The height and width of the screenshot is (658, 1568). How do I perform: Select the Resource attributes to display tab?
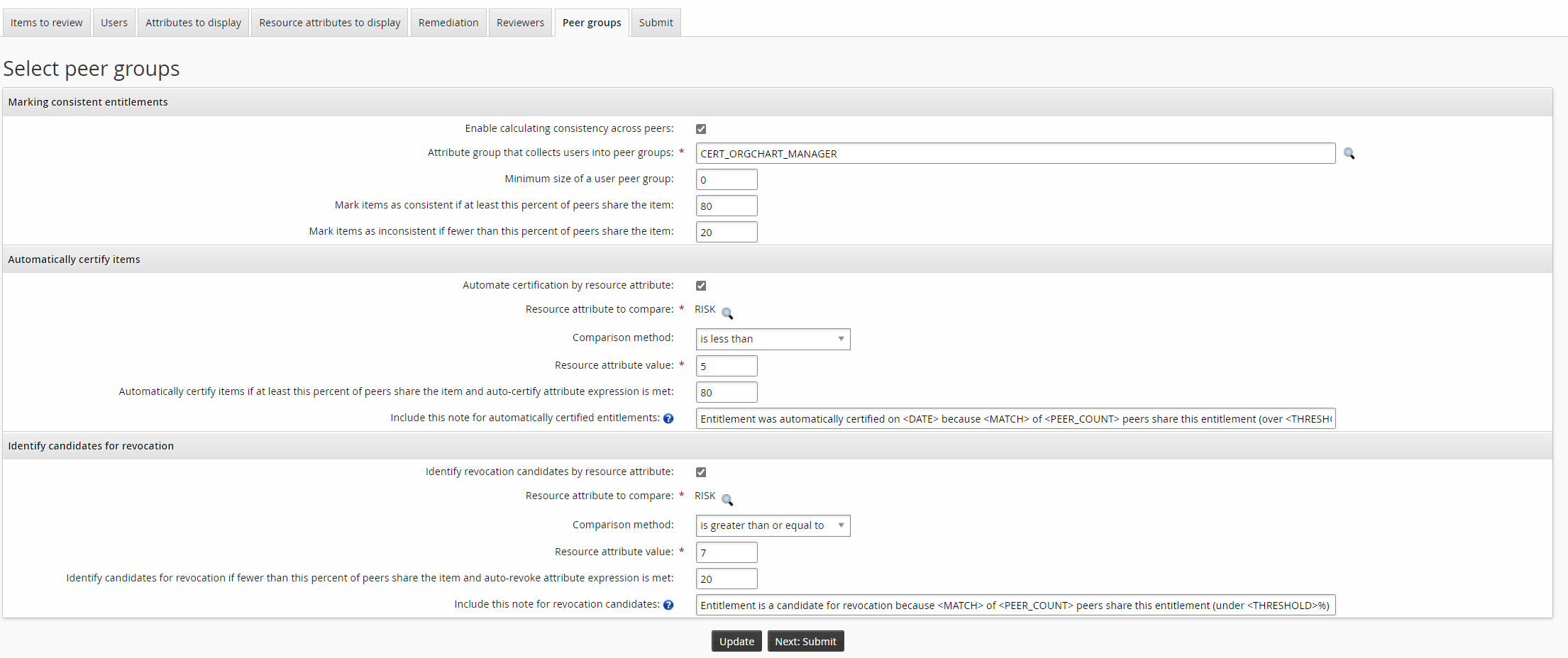click(330, 23)
